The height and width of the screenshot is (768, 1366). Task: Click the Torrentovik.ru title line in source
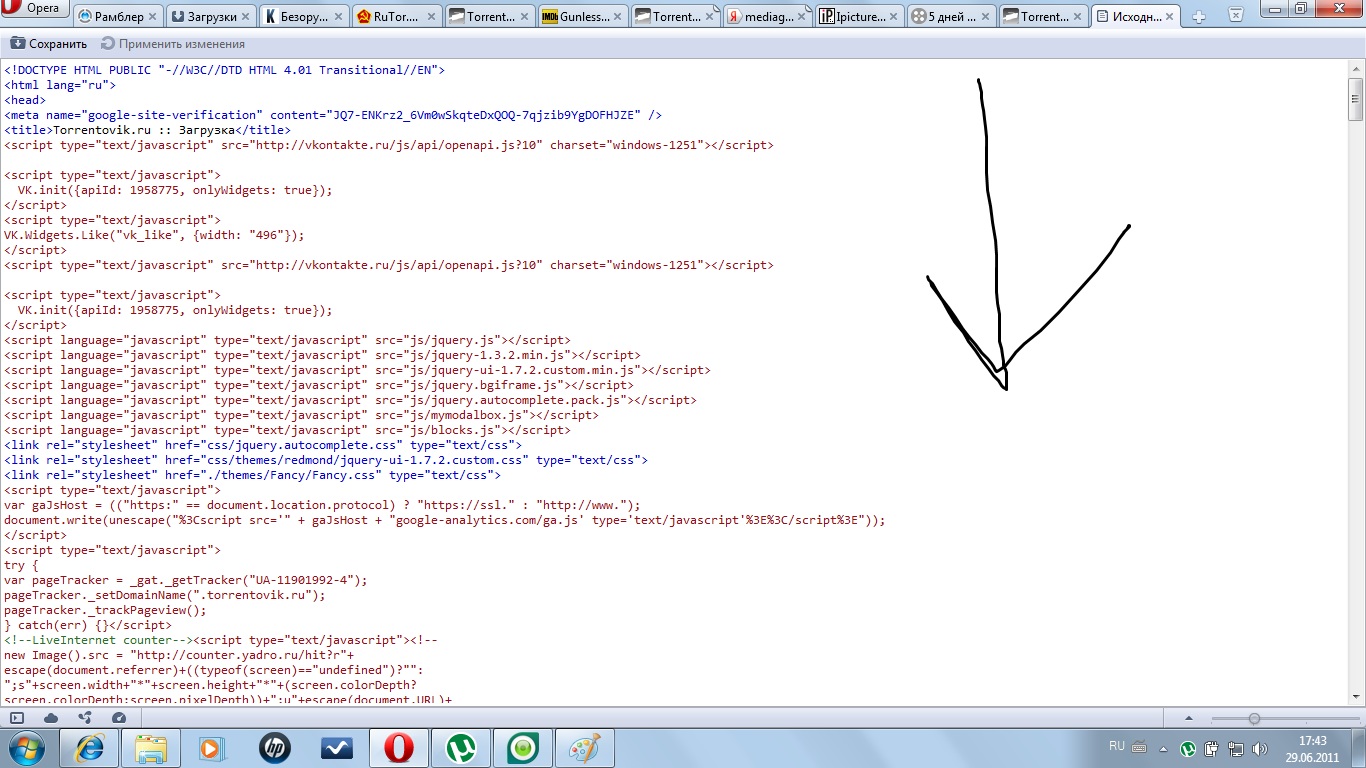tap(147, 130)
